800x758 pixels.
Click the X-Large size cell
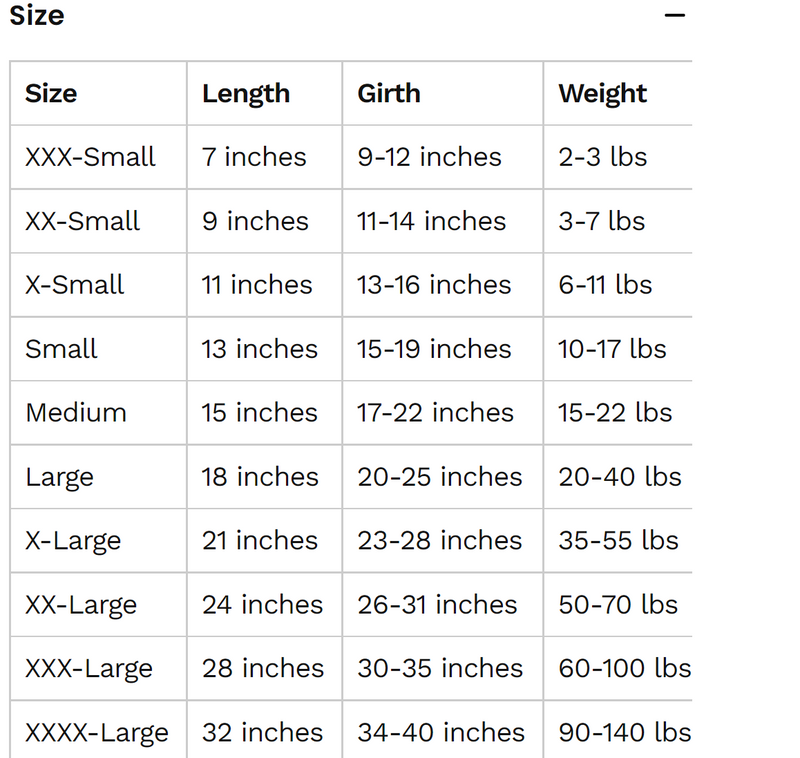tap(98, 541)
